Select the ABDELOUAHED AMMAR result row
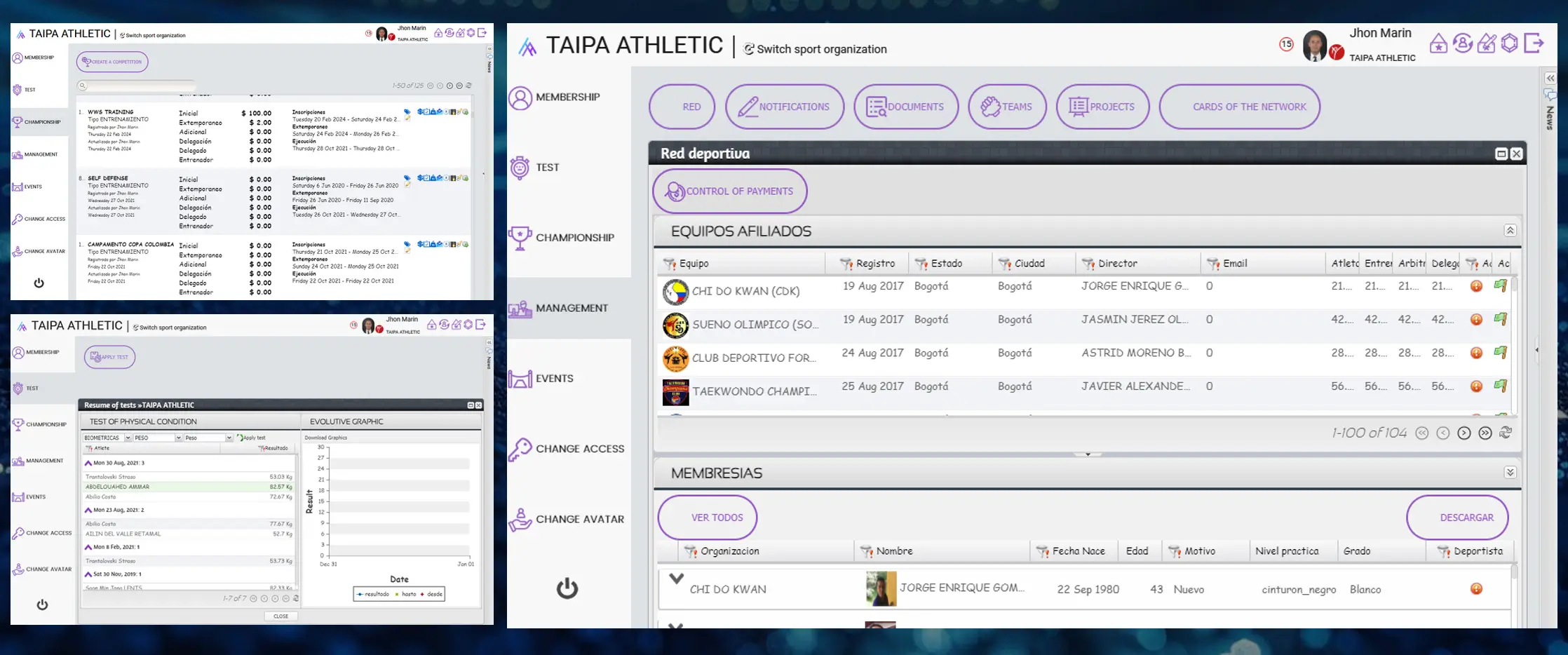Image resolution: width=1568 pixels, height=655 pixels. [189, 487]
